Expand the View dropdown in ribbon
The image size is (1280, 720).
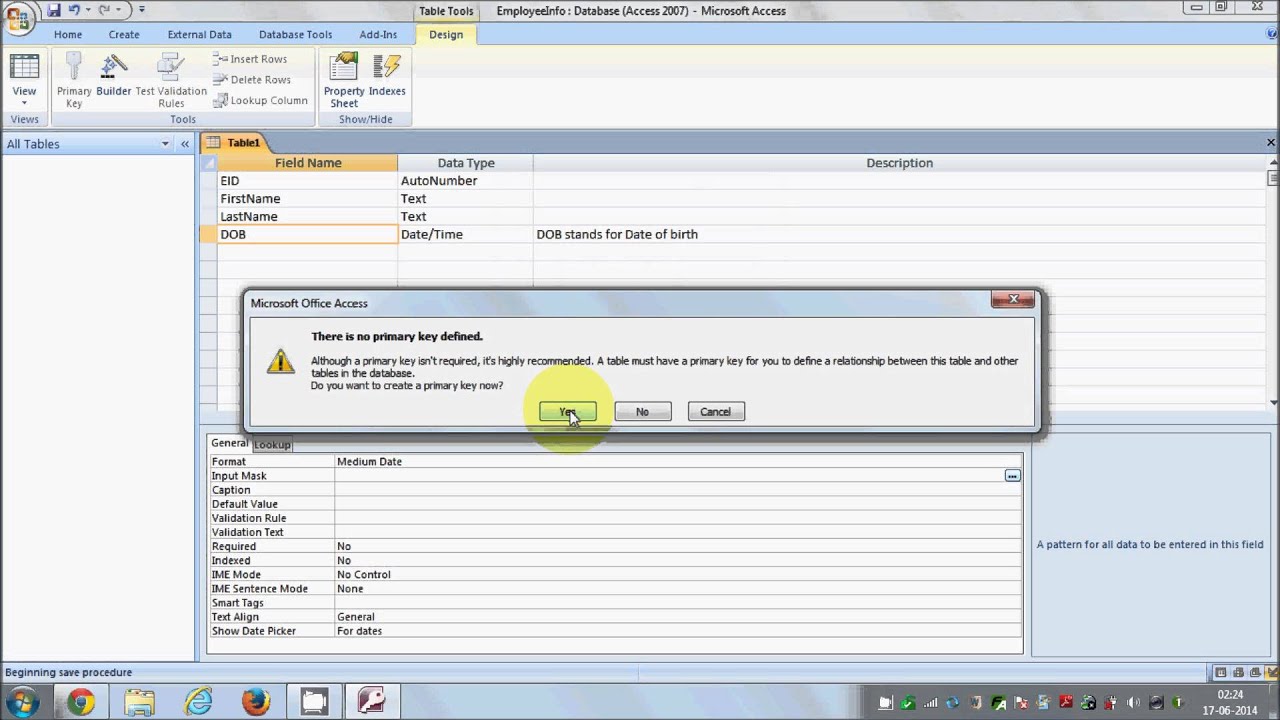(x=24, y=104)
